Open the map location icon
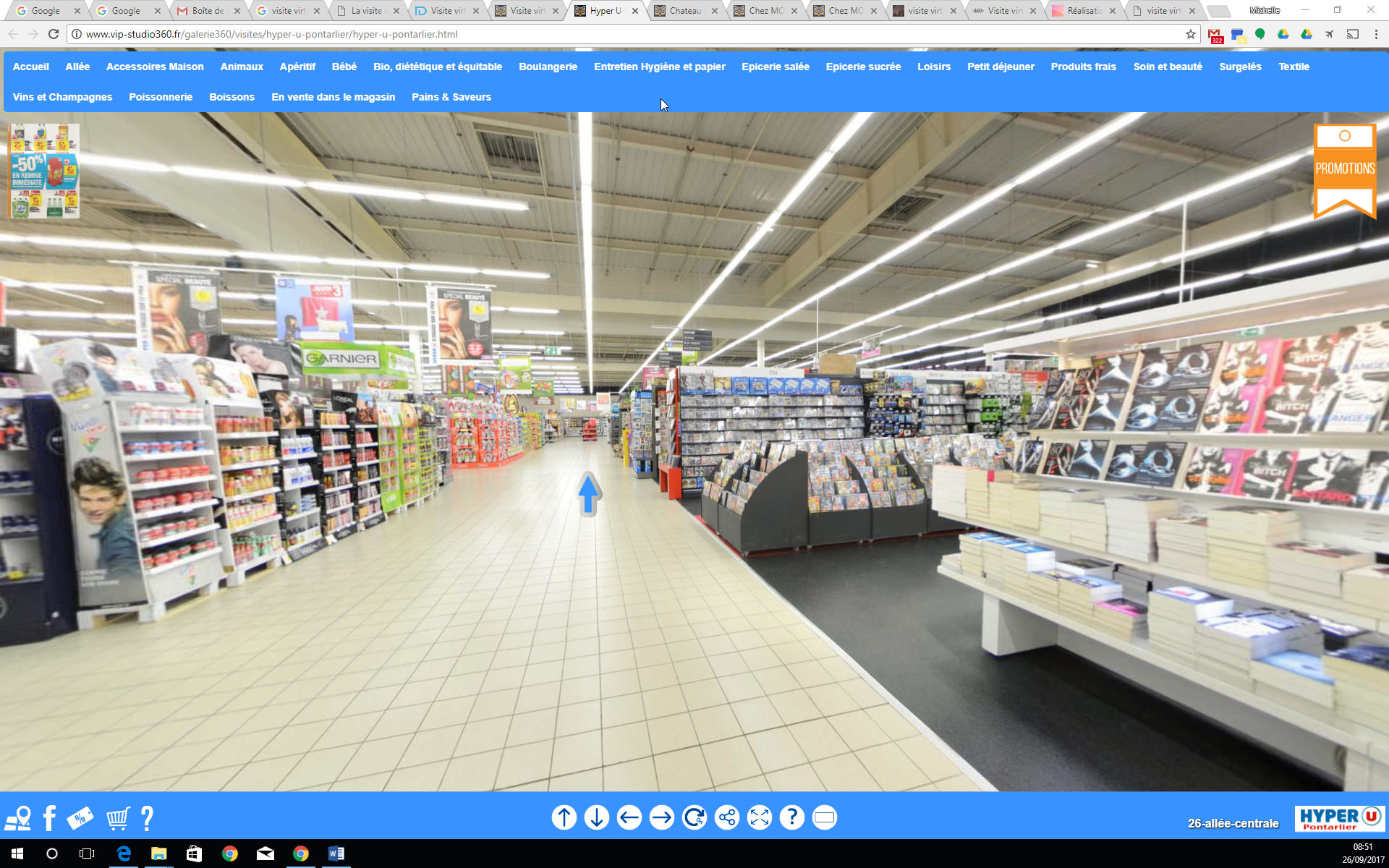 click(19, 818)
